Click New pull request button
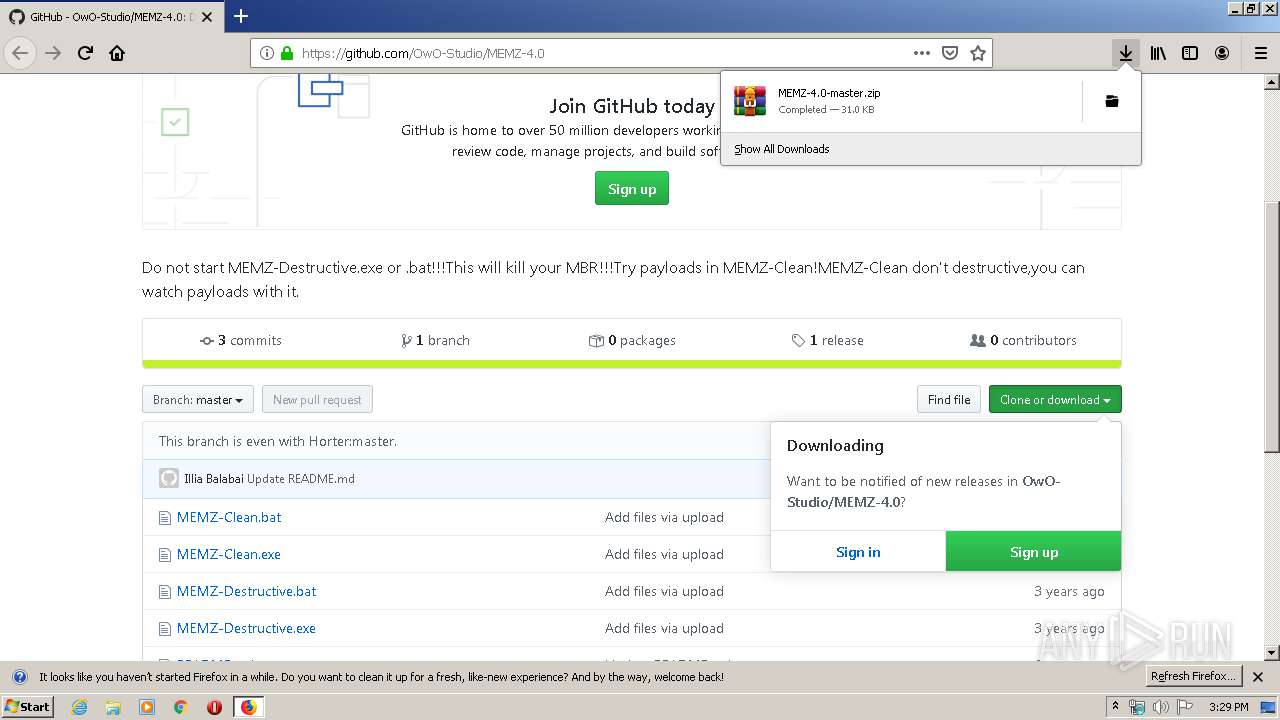The image size is (1280, 720). pos(317,400)
